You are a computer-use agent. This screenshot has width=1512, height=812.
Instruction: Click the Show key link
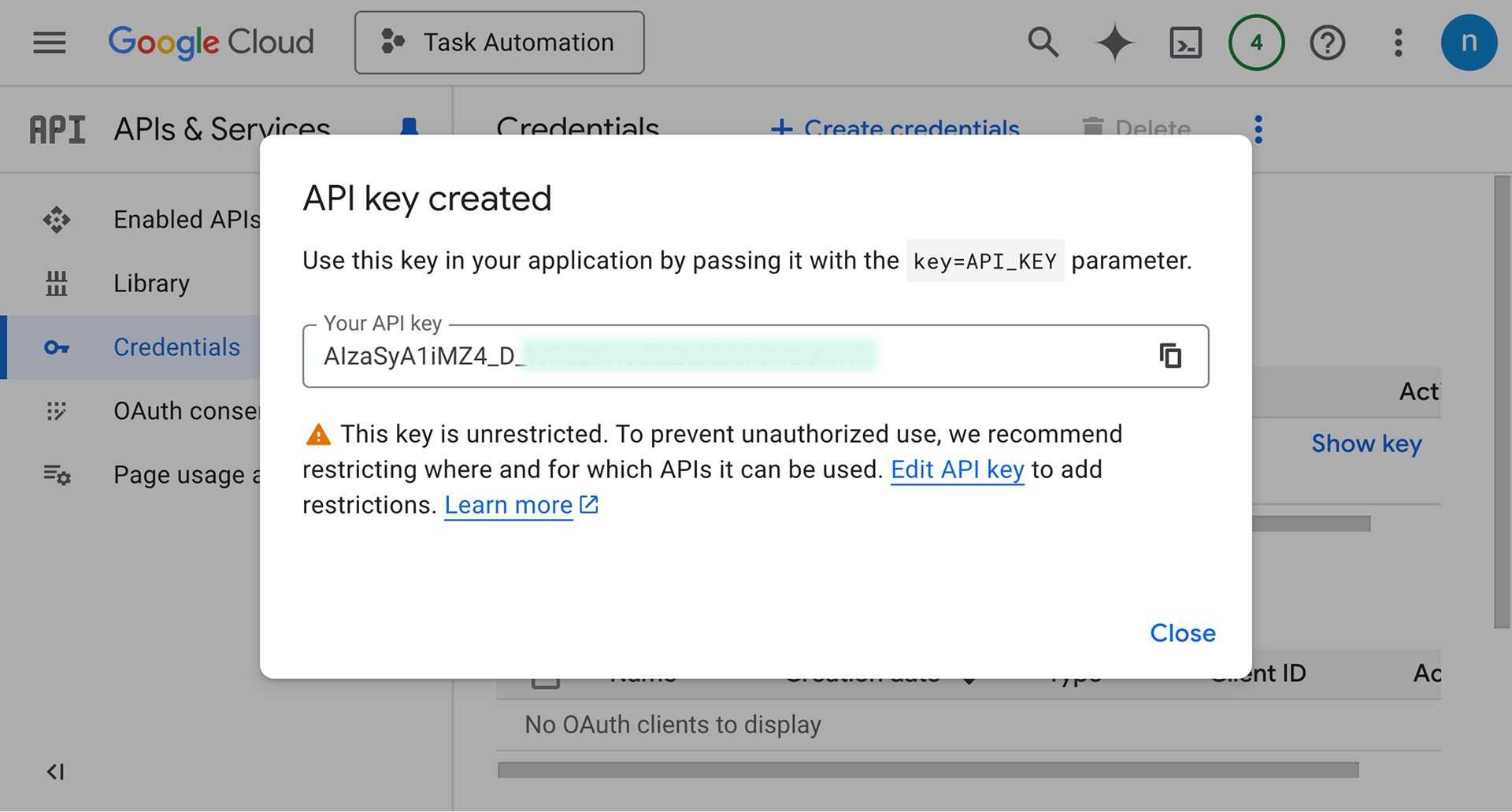pos(1366,444)
